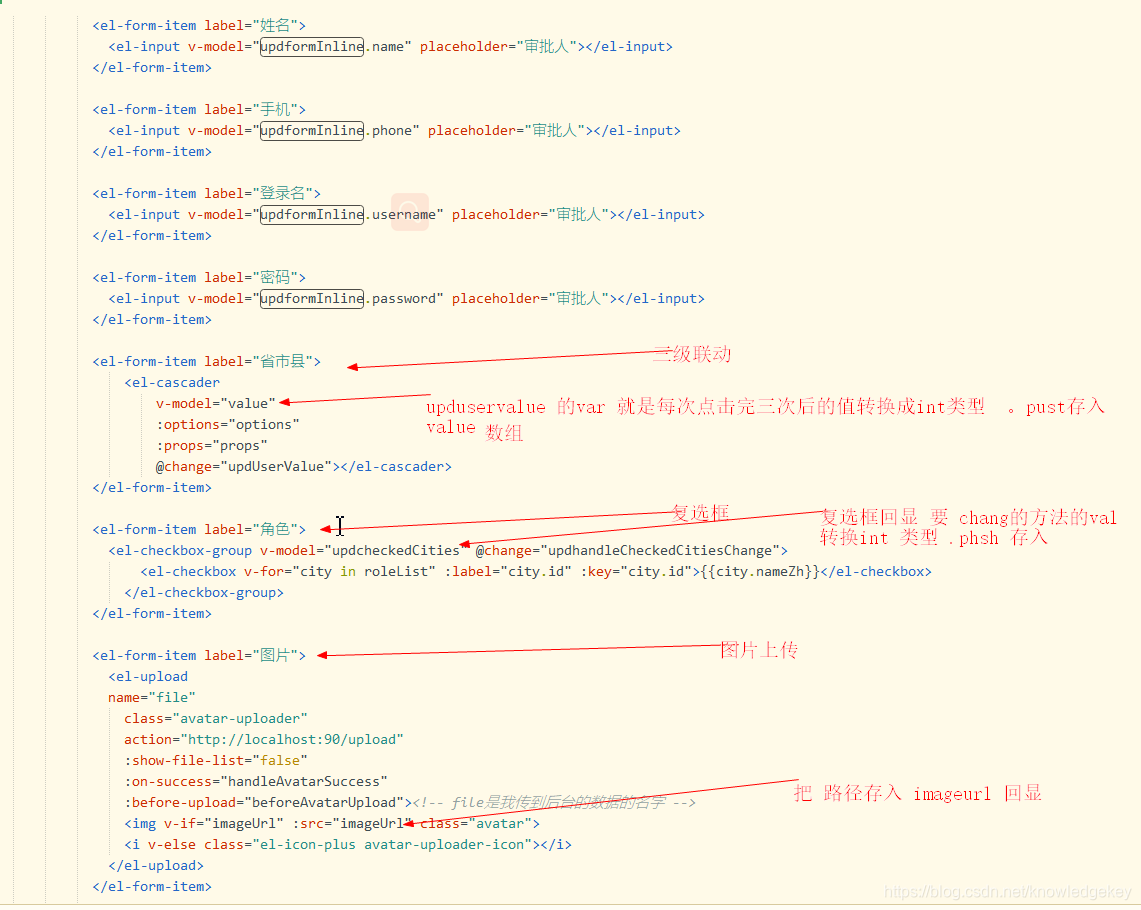
Task: Click the label="图片" form-item opening tag
Action: tap(199, 655)
